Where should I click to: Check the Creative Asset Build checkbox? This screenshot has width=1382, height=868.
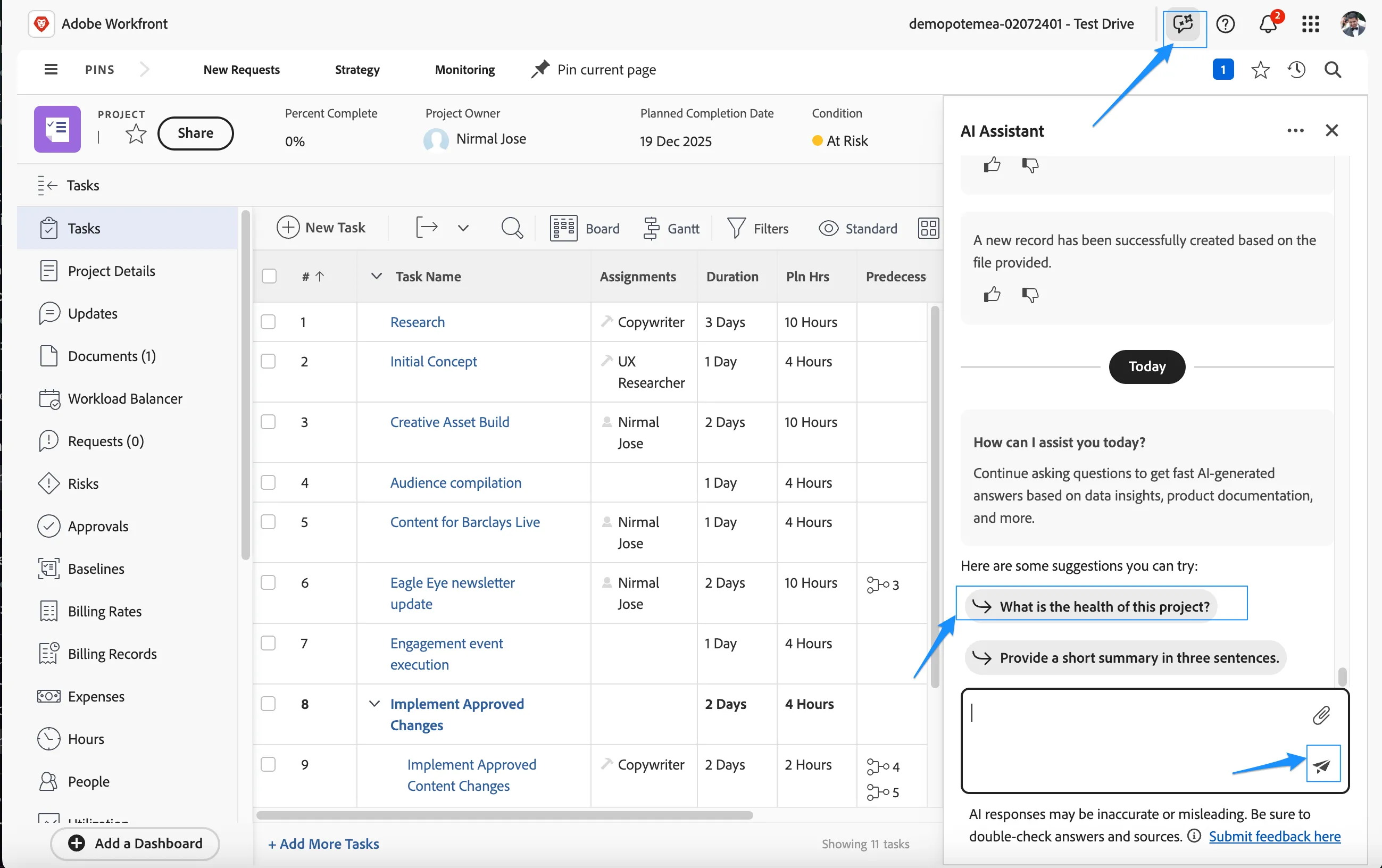click(x=268, y=422)
